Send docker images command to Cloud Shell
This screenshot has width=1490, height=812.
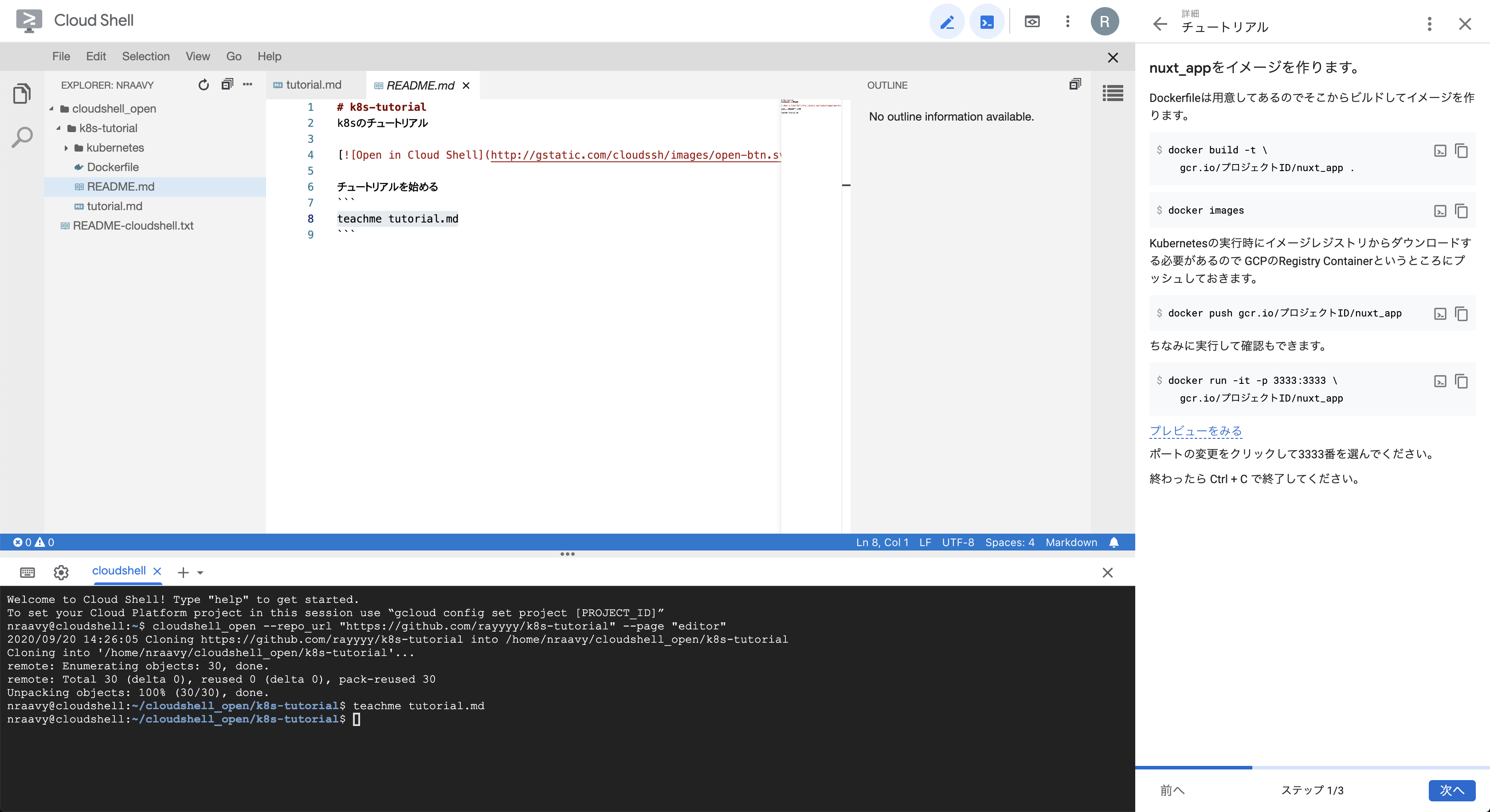1440,211
